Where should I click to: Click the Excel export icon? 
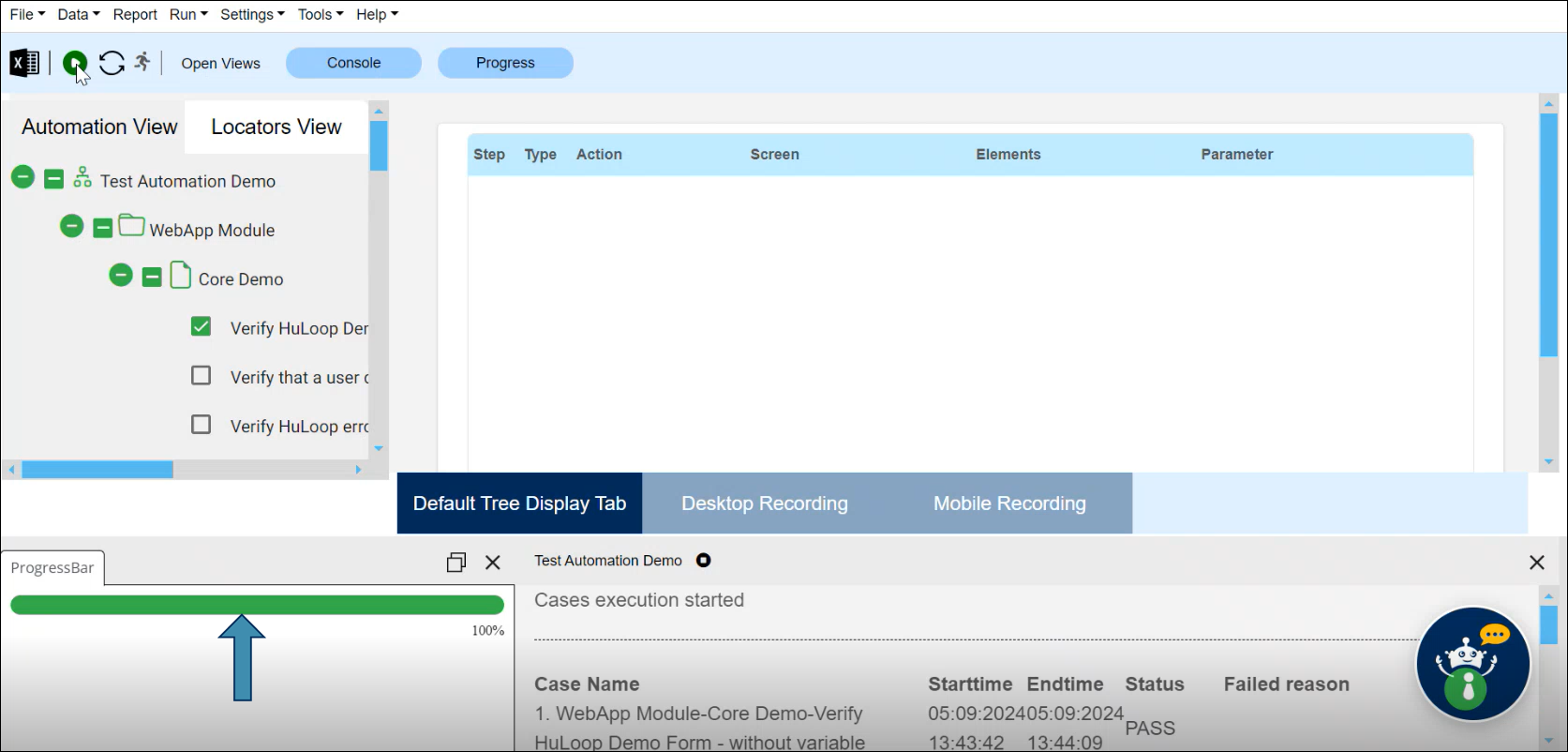click(x=24, y=63)
